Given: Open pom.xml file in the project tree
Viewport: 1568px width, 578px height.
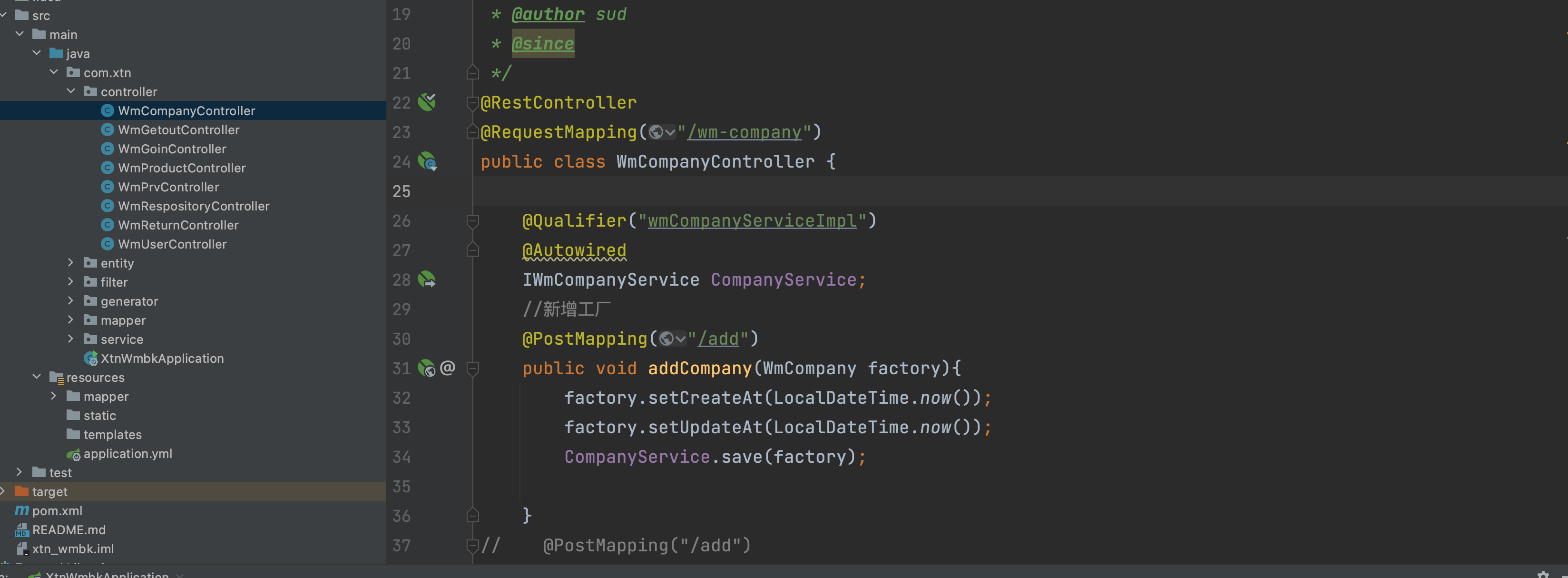Looking at the screenshot, I should coord(58,509).
